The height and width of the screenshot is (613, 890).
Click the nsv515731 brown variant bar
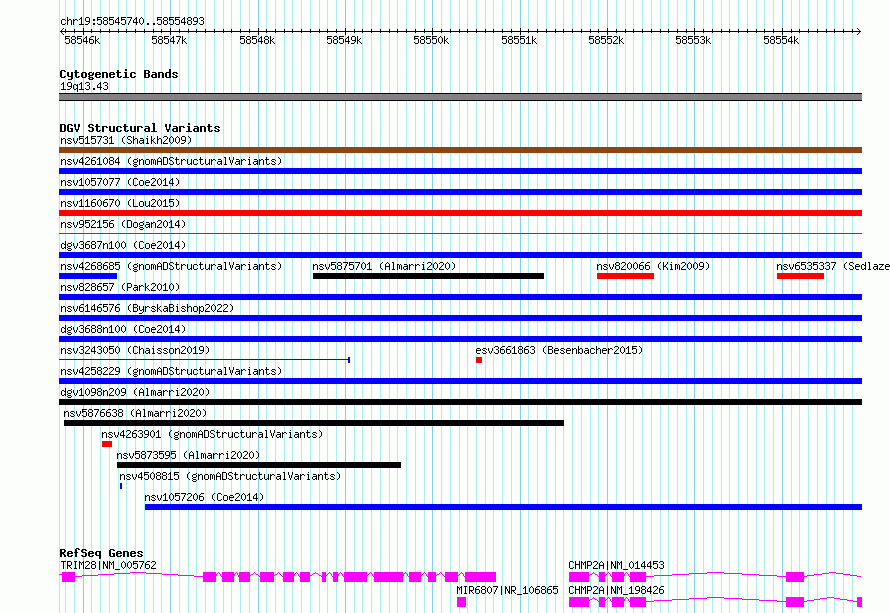(460, 150)
